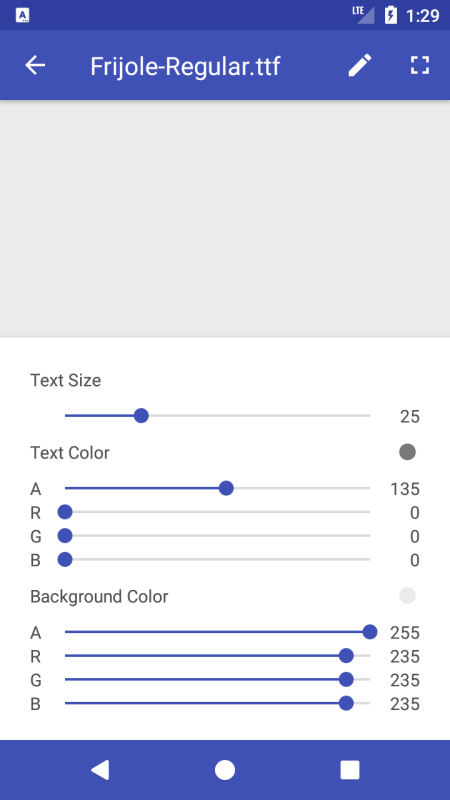450x800 pixels.
Task: Tap the fullscreen preview icon
Action: (419, 65)
